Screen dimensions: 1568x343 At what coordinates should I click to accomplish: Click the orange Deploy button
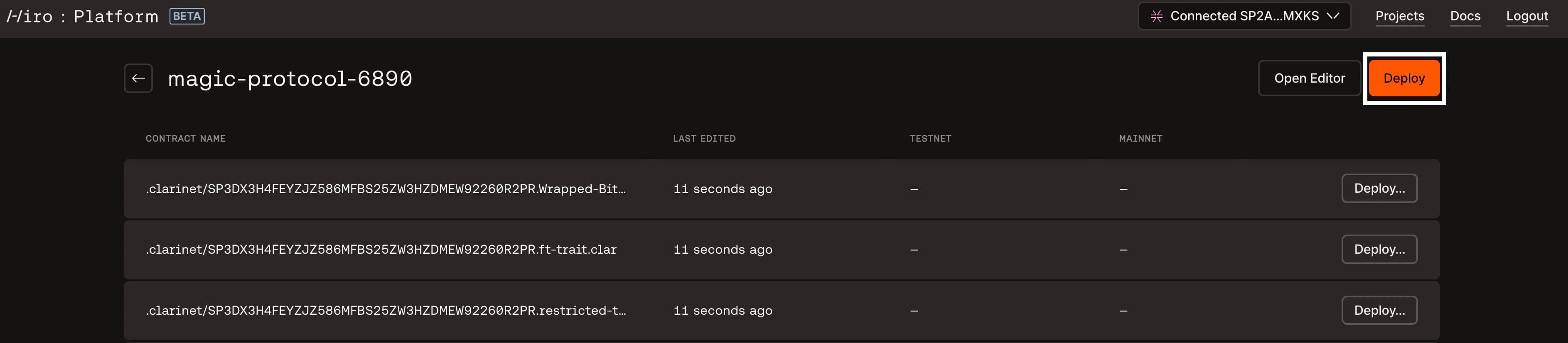(x=1403, y=78)
